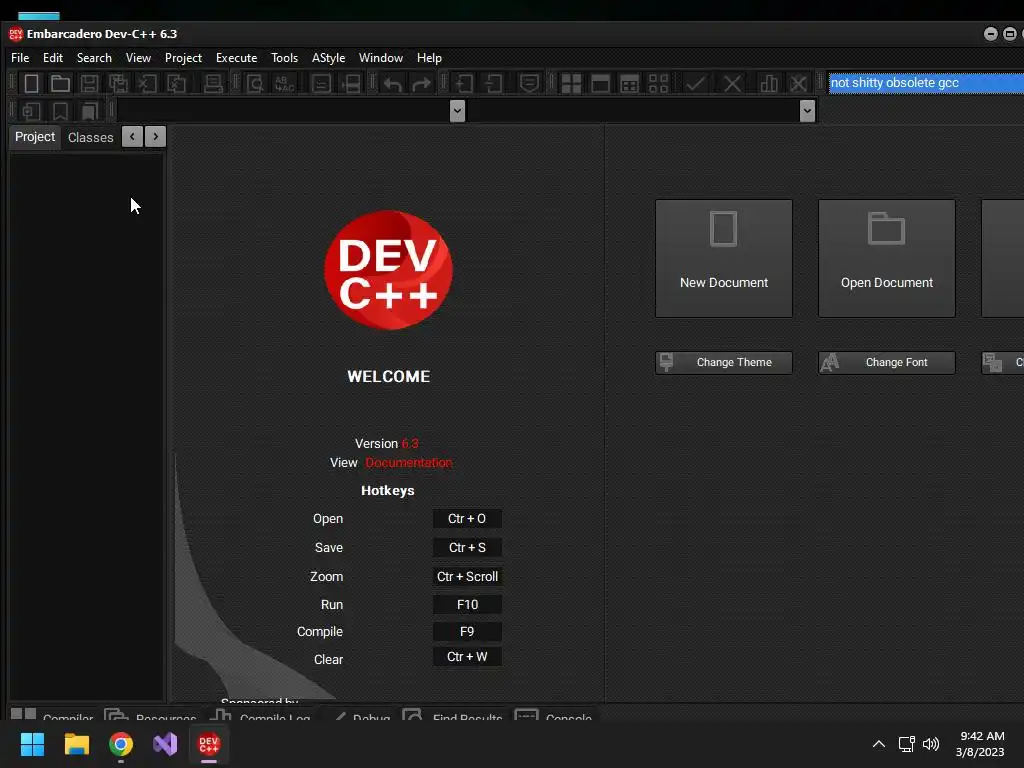Viewport: 1024px width, 768px height.
Task: Click the Print toolbar icon
Action: click(x=213, y=84)
